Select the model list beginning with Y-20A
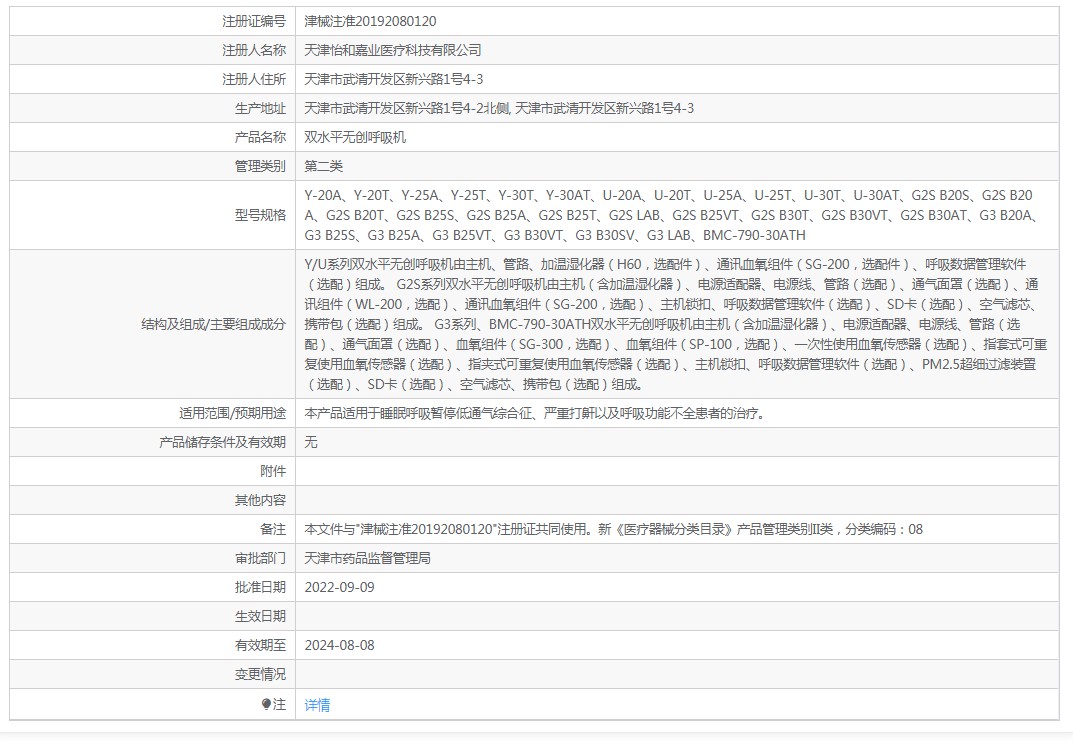Viewport: 1073px width, 743px height. tap(671, 215)
